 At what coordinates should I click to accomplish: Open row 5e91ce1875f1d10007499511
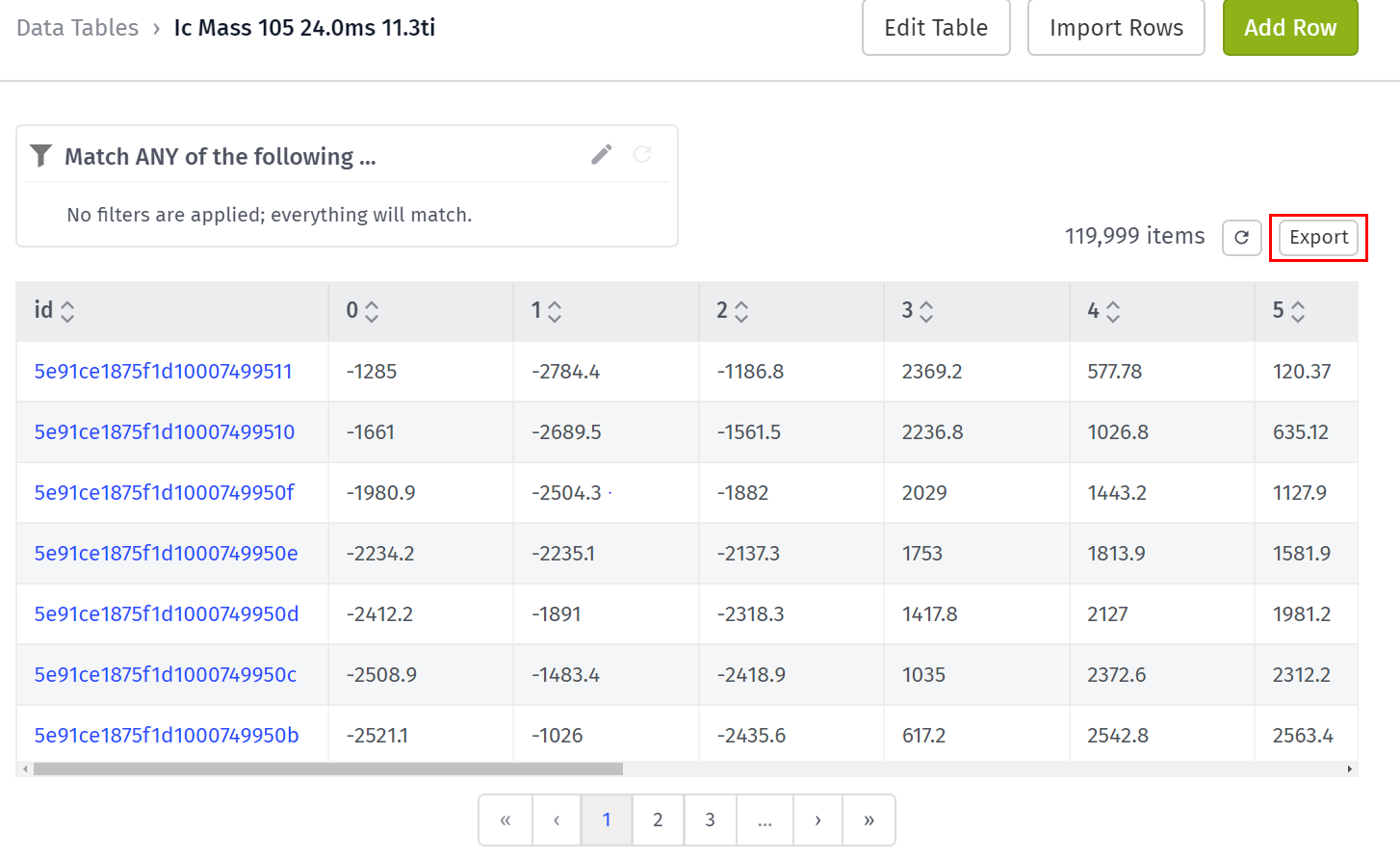164,372
